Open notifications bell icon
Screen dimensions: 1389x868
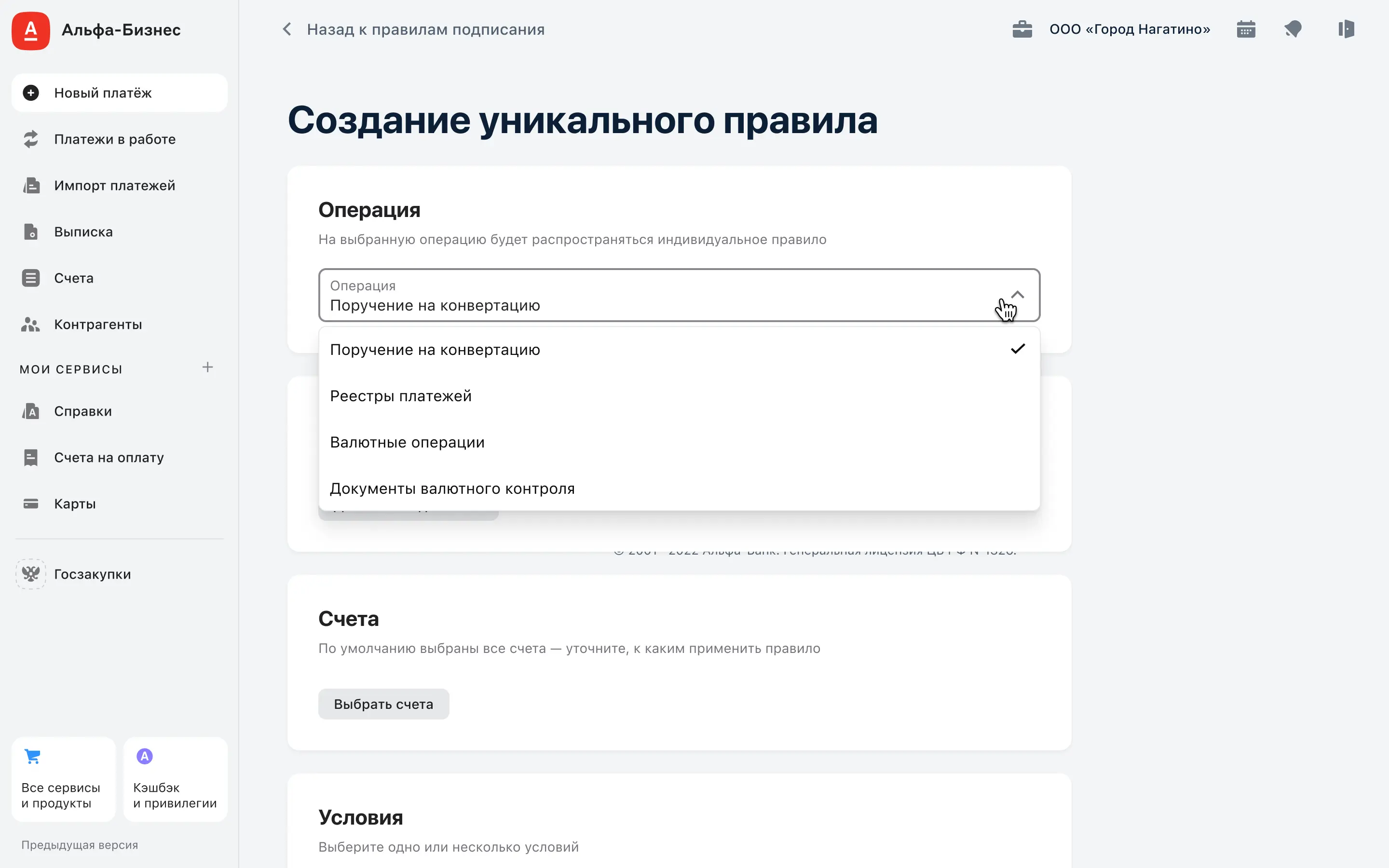(1293, 29)
